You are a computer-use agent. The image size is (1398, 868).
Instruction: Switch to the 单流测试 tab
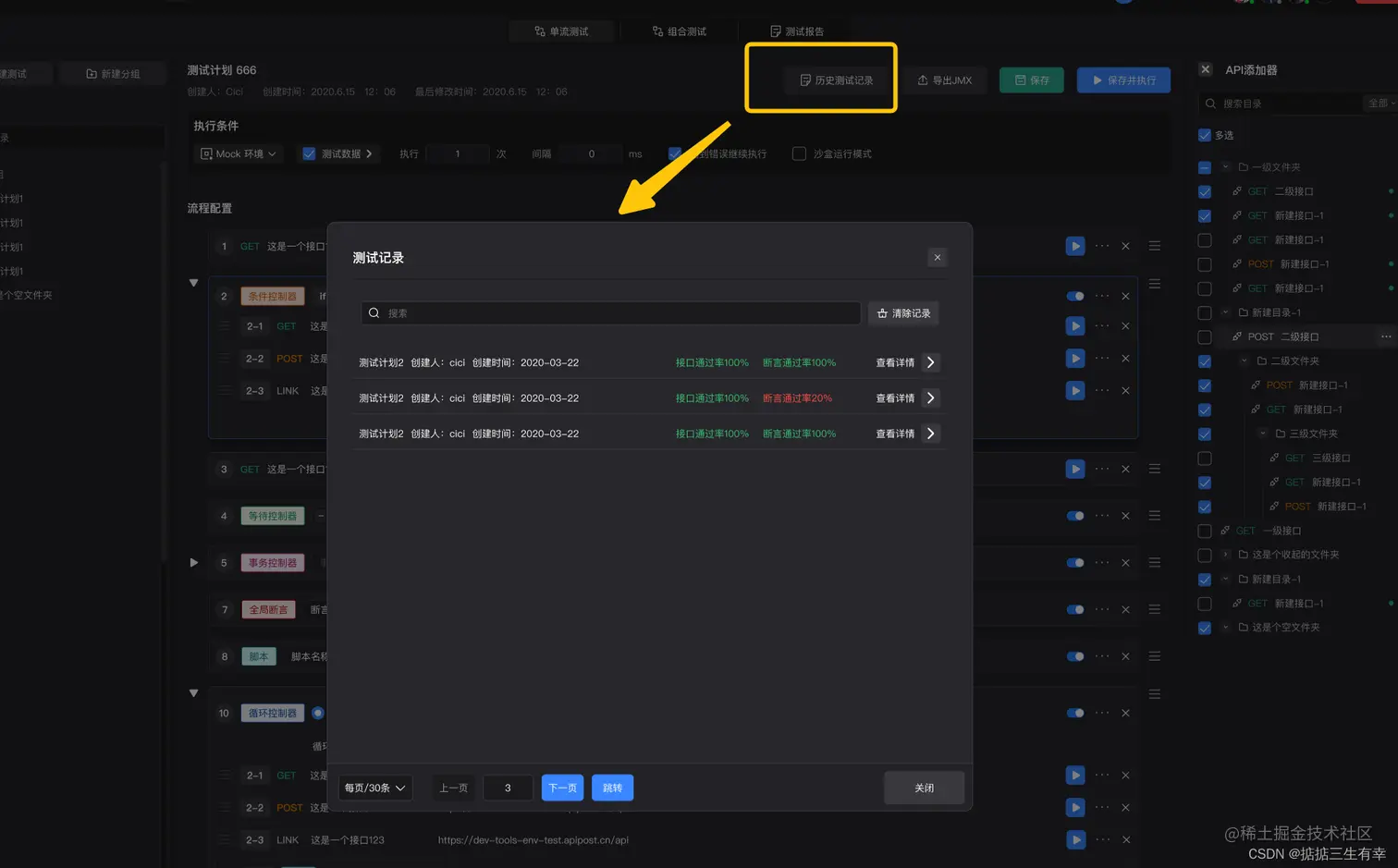(561, 31)
